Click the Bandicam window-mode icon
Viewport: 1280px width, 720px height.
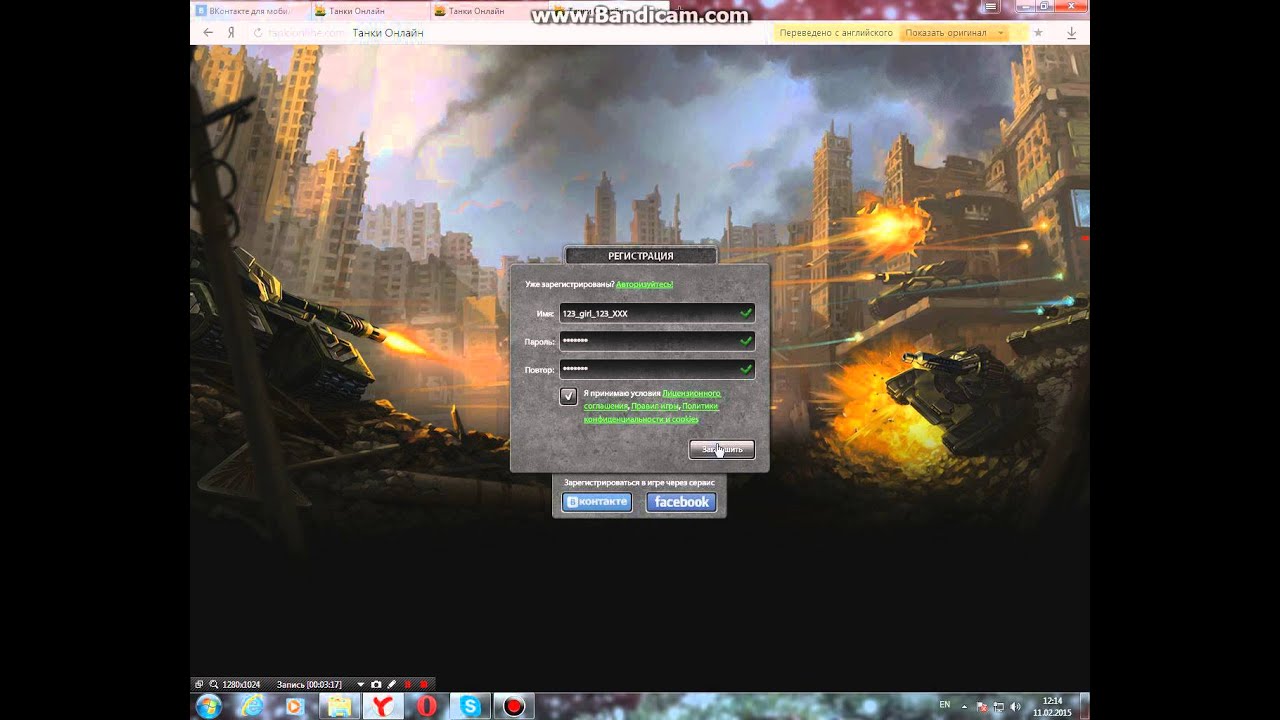point(198,684)
